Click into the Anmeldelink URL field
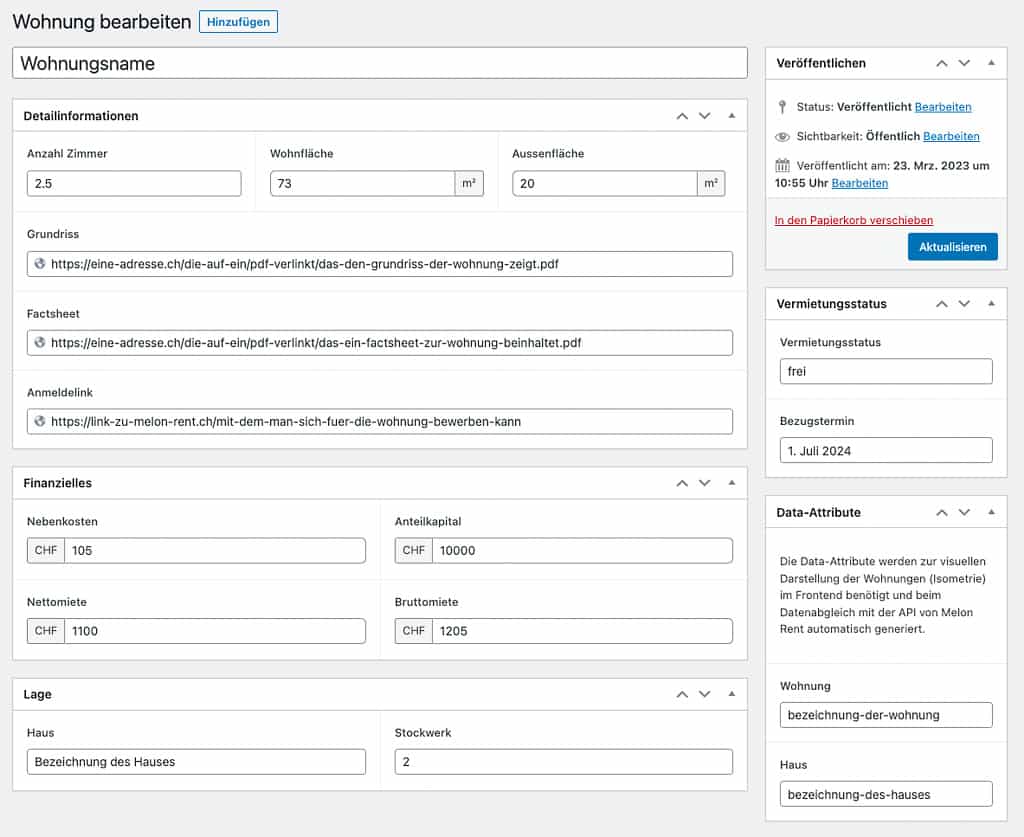 380,422
